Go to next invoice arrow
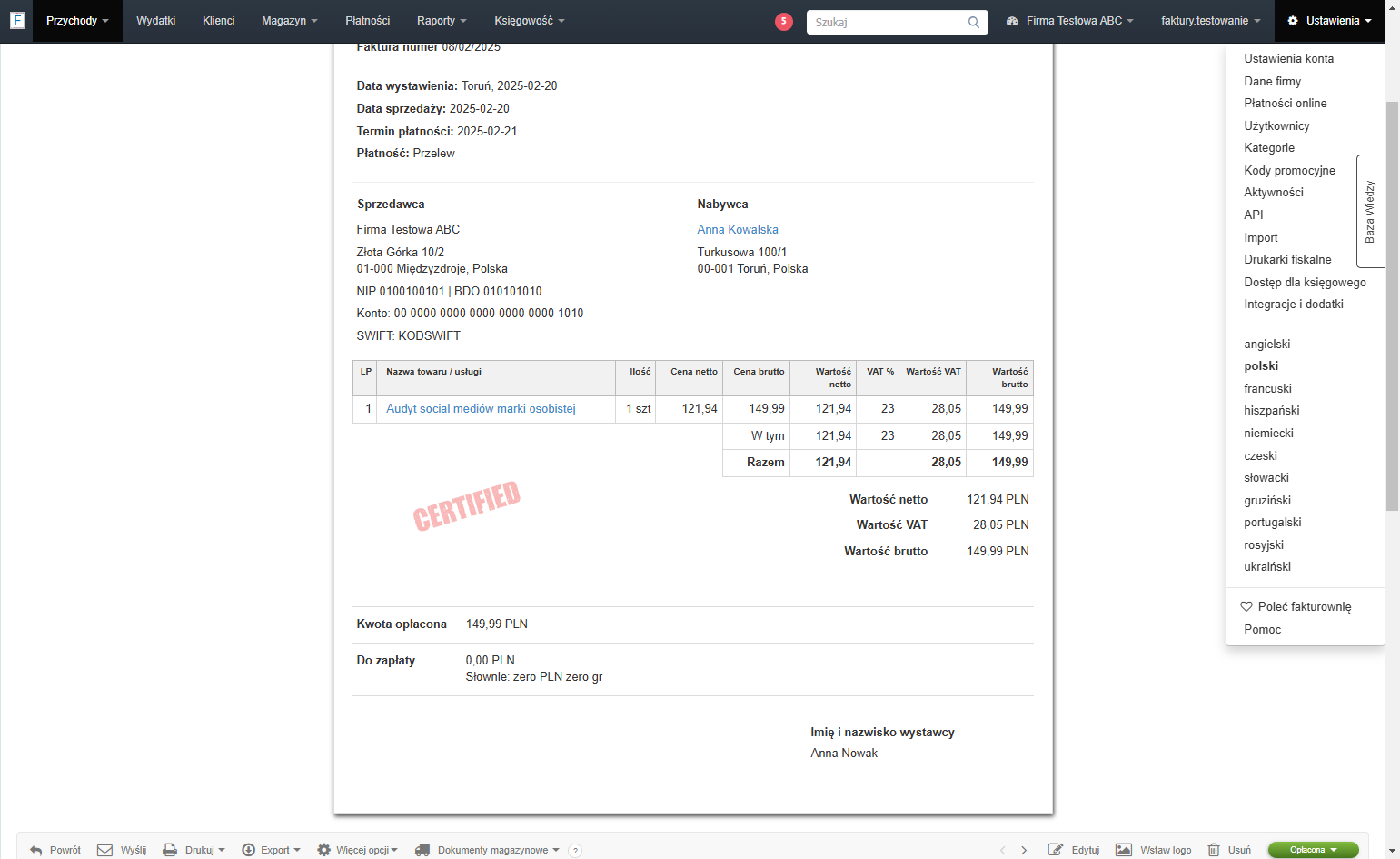This screenshot has width=1400, height=859. coord(1024,851)
